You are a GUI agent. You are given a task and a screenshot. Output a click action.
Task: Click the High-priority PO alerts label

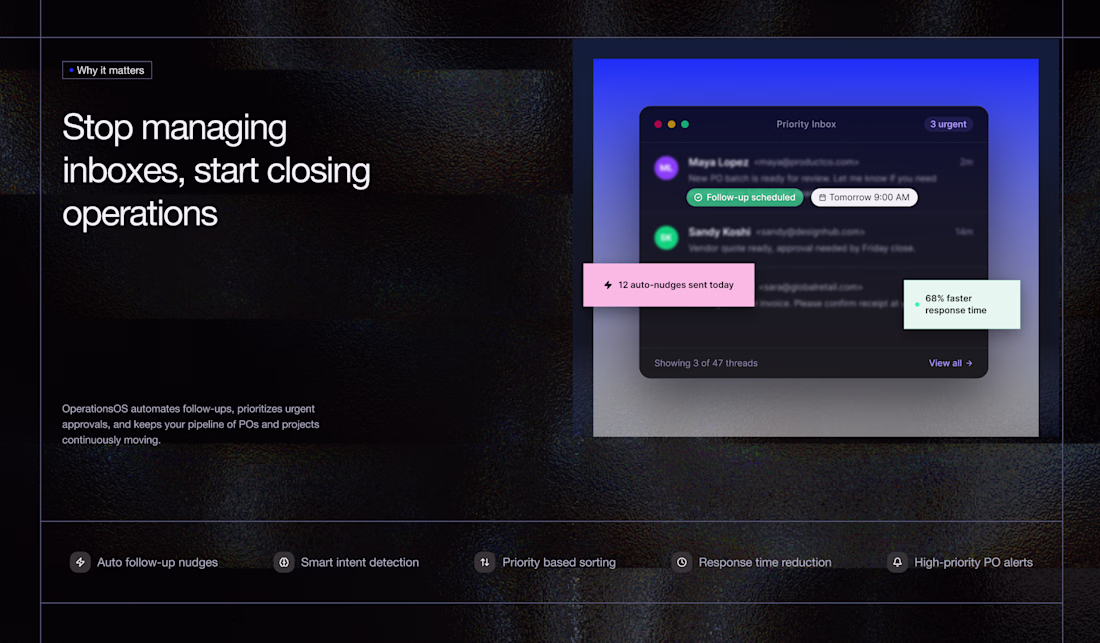coord(973,562)
